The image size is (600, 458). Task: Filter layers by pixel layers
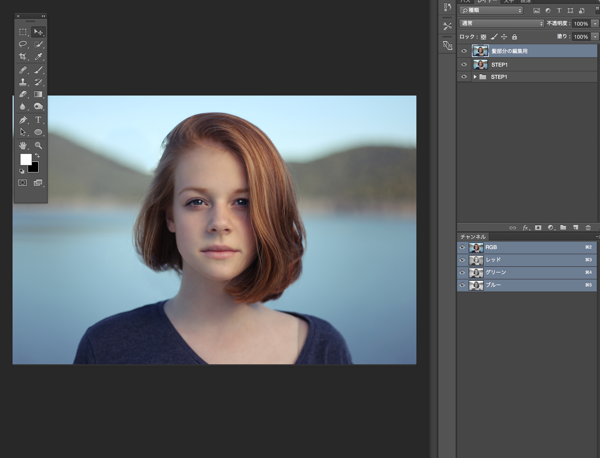pyautogui.click(x=536, y=11)
